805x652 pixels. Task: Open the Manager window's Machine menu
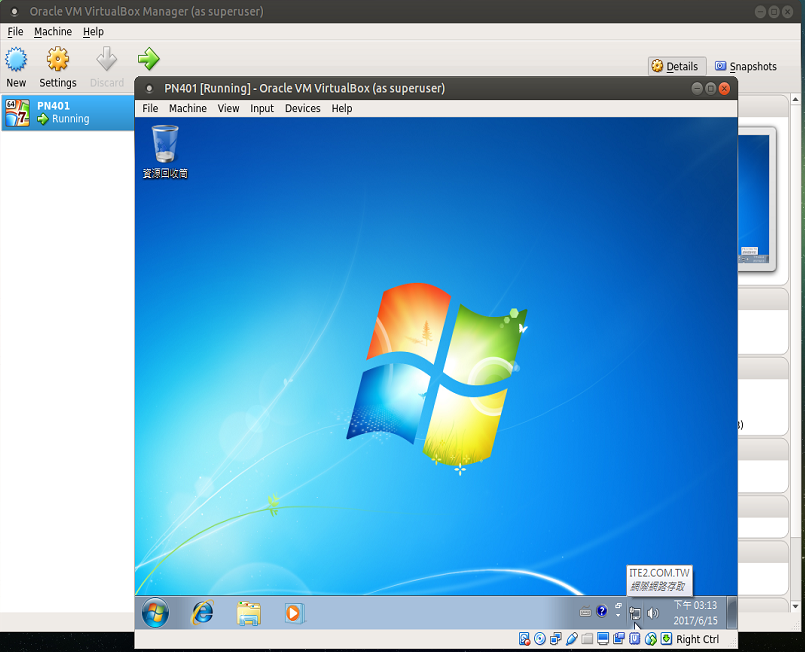(53, 32)
